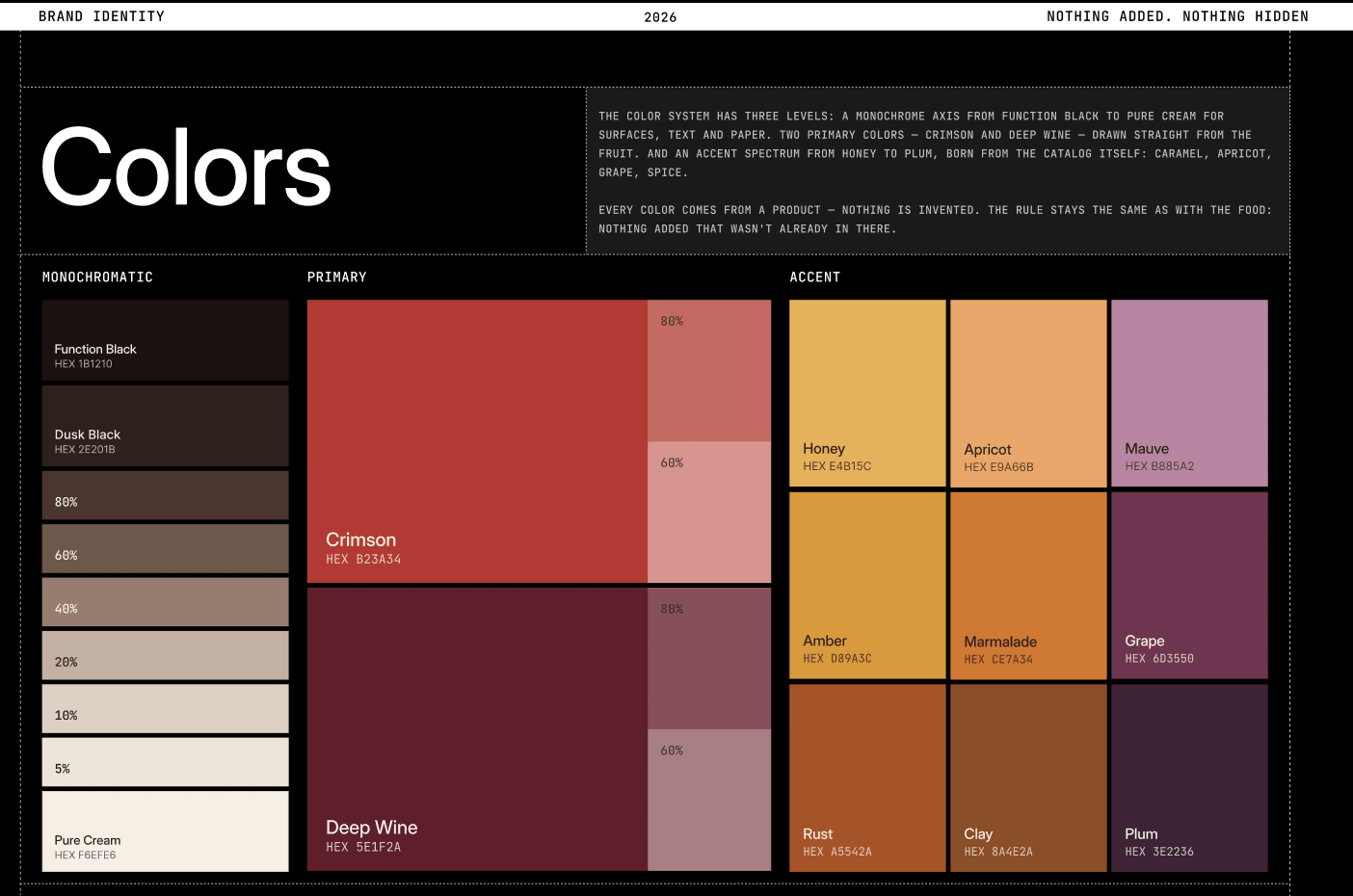This screenshot has width=1353, height=896.
Task: Select the Clay accent swatch
Action: tap(1028, 777)
